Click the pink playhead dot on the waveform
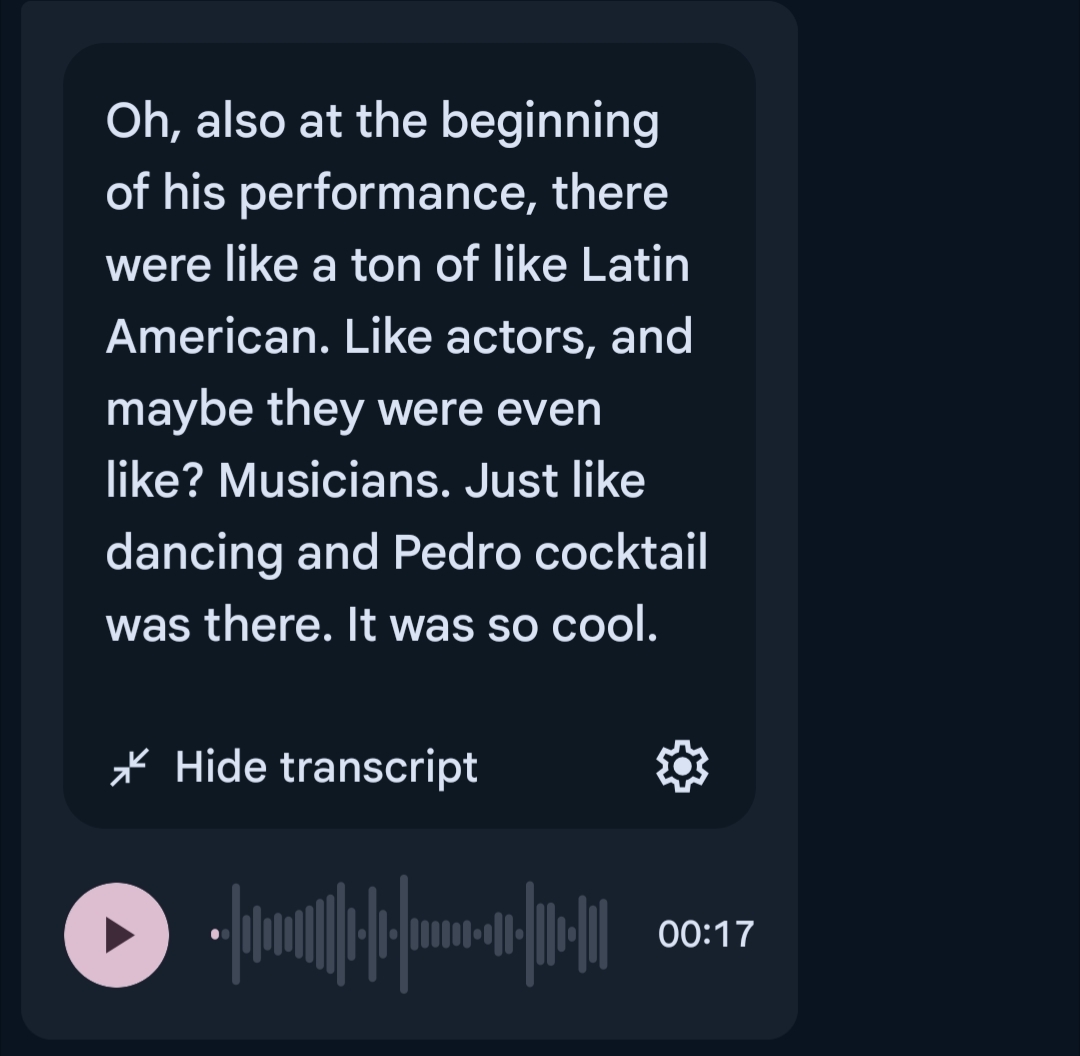 pos(215,934)
